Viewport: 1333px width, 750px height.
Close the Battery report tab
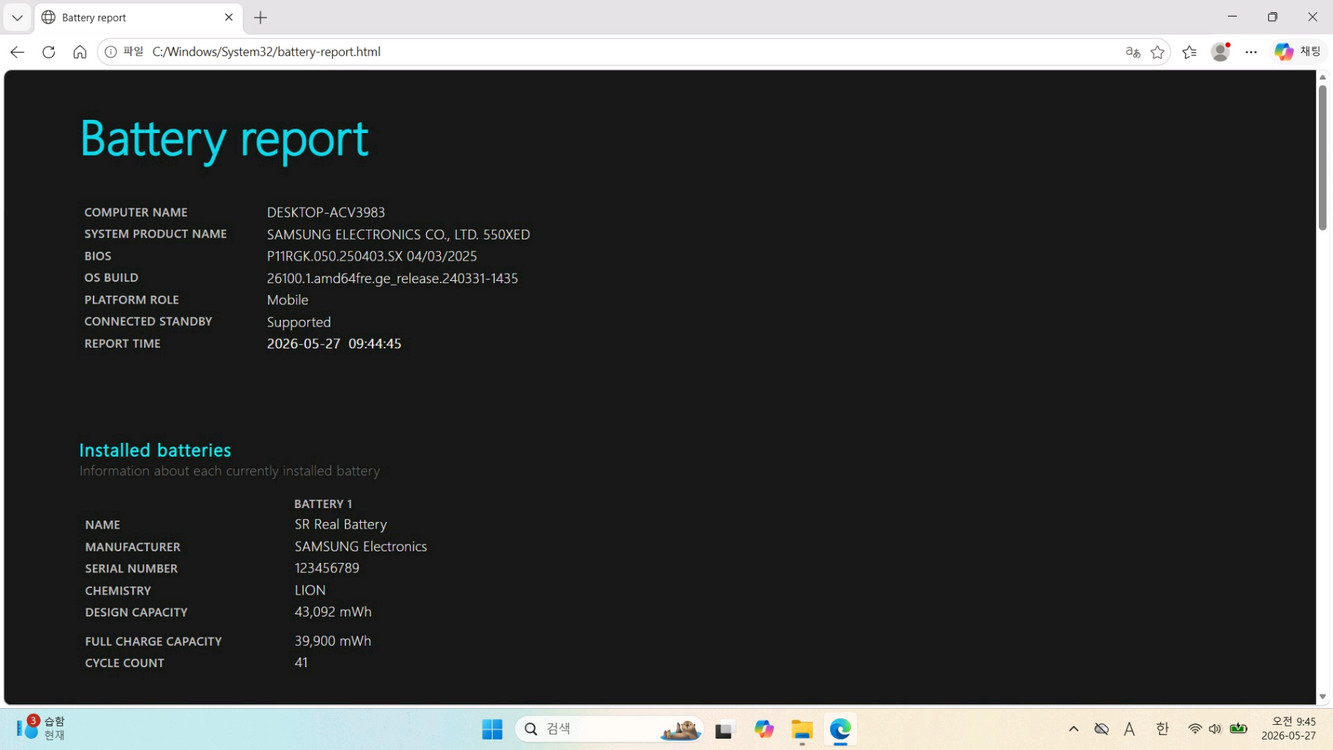coord(229,17)
